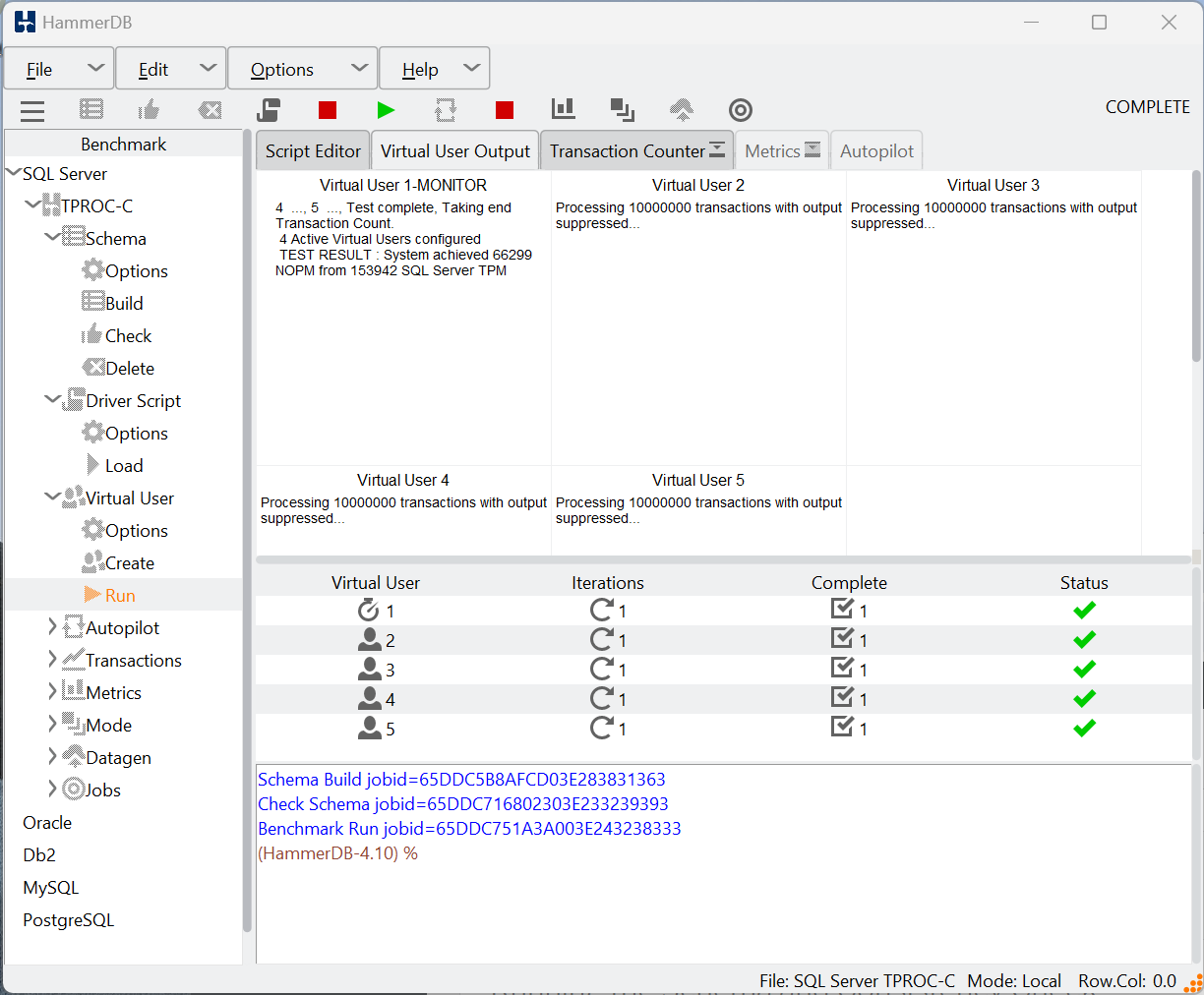
Task: Expand the Metrics tree node
Action: pyautogui.click(x=52, y=691)
